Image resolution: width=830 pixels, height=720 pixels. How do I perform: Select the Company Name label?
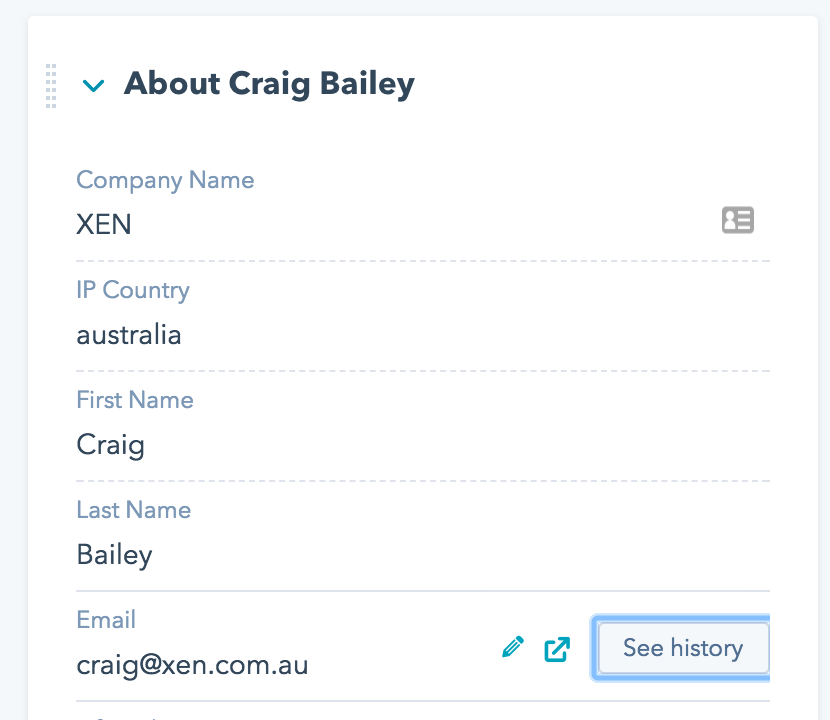(x=165, y=180)
